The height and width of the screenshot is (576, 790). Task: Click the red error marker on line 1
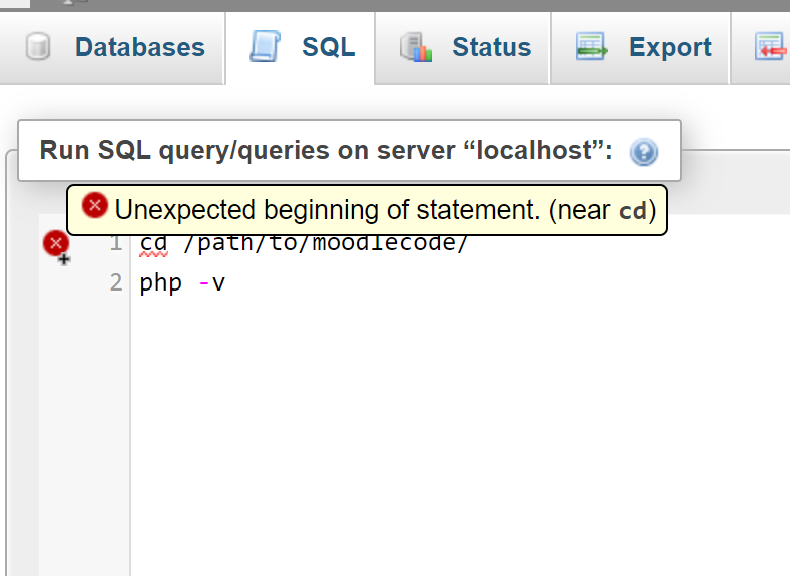pos(56,244)
